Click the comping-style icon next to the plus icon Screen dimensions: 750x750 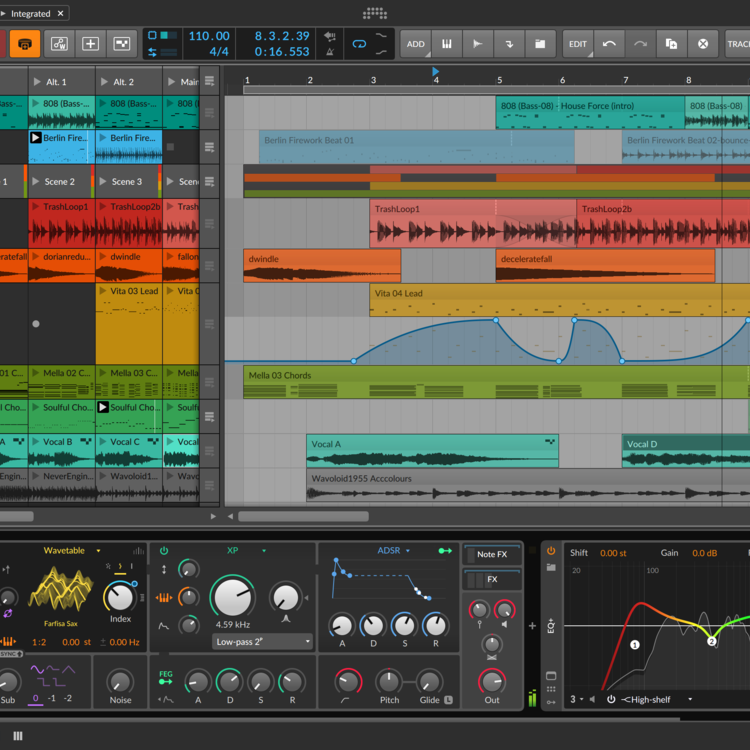[121, 44]
